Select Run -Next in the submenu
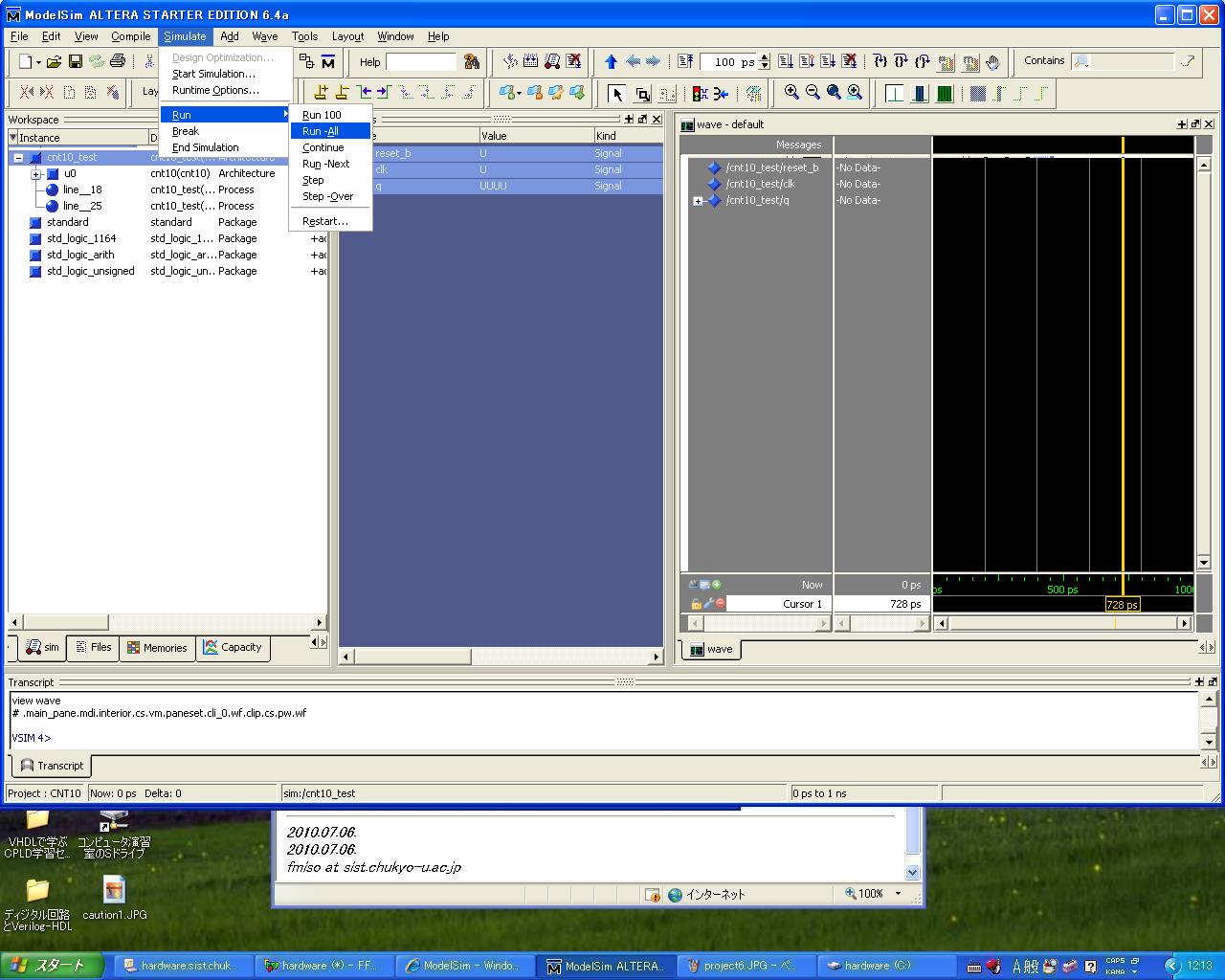 [330, 164]
